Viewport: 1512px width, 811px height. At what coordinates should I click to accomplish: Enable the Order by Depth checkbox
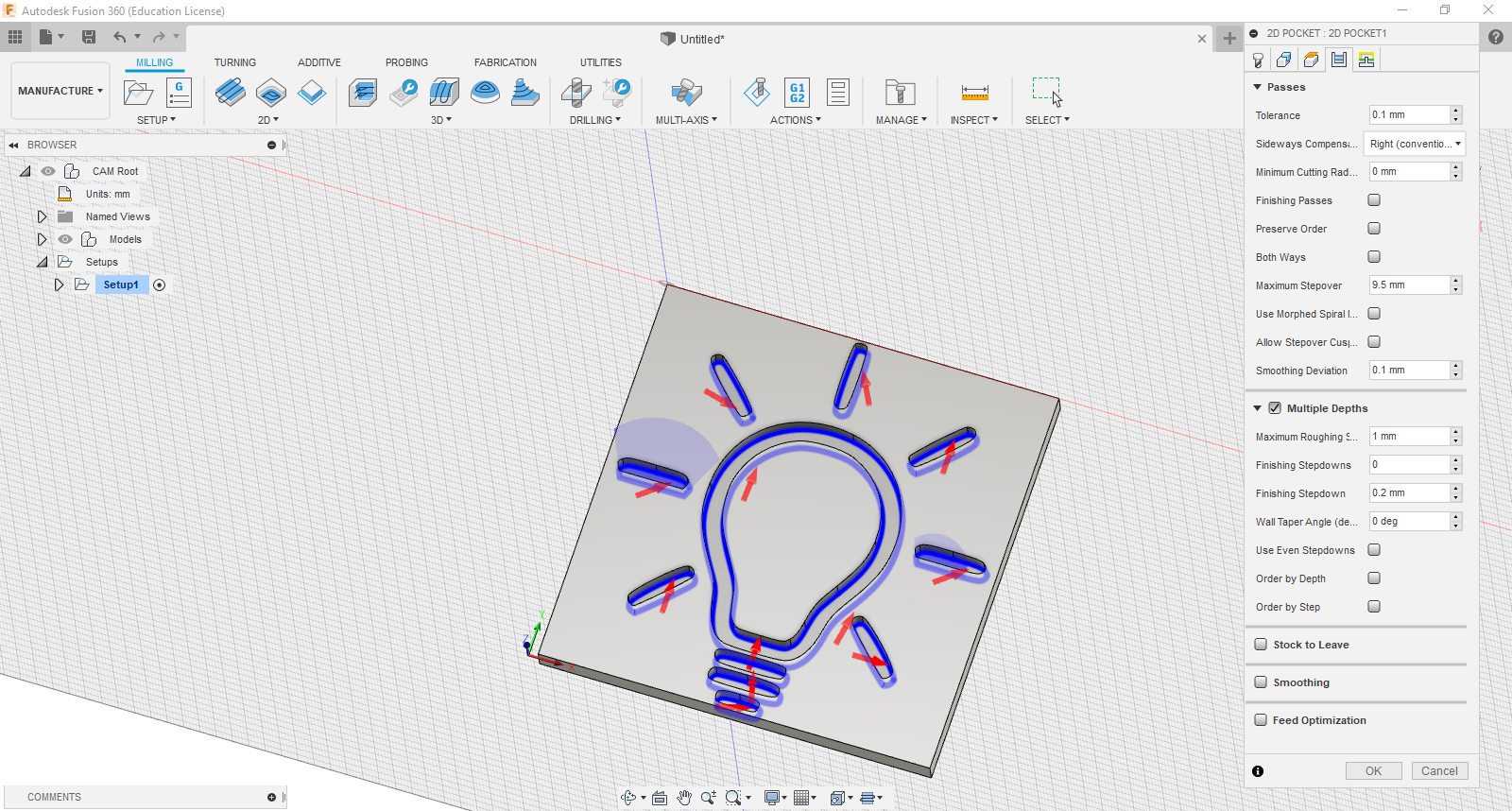(1374, 578)
